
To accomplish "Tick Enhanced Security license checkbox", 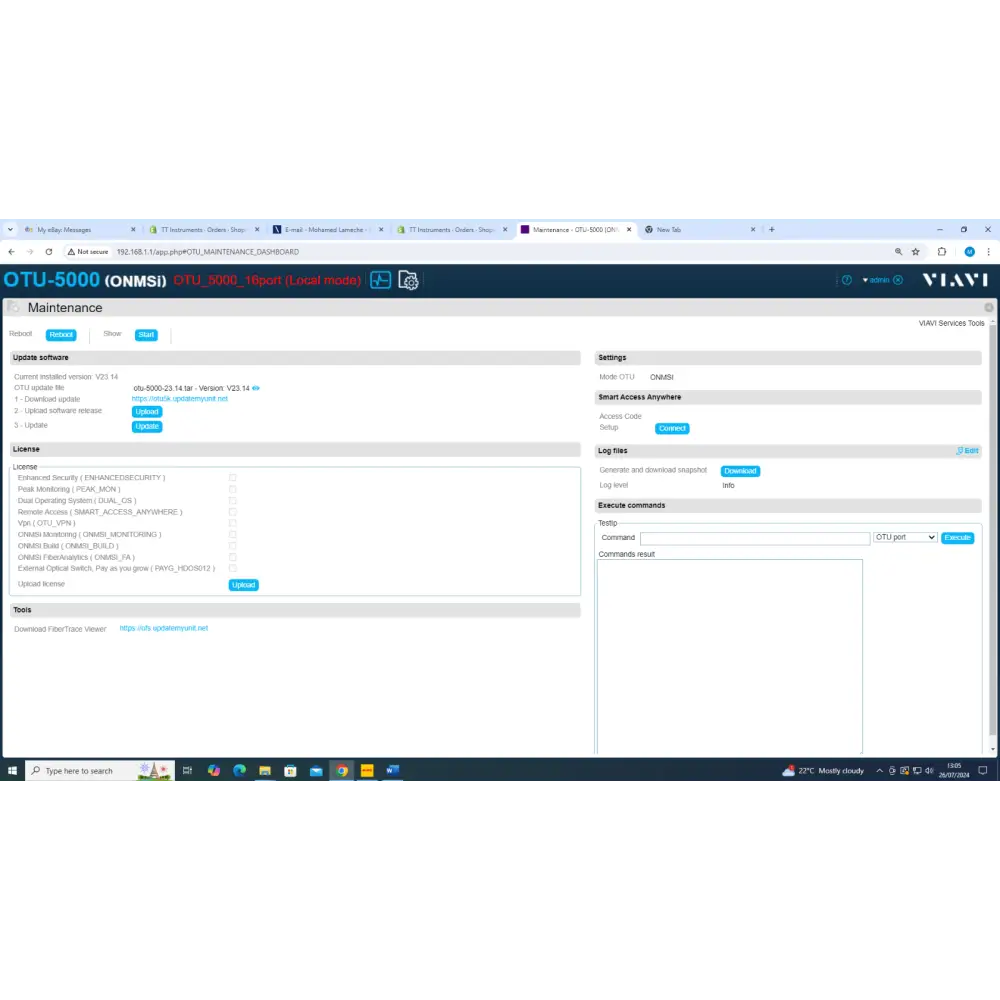I will pos(233,478).
